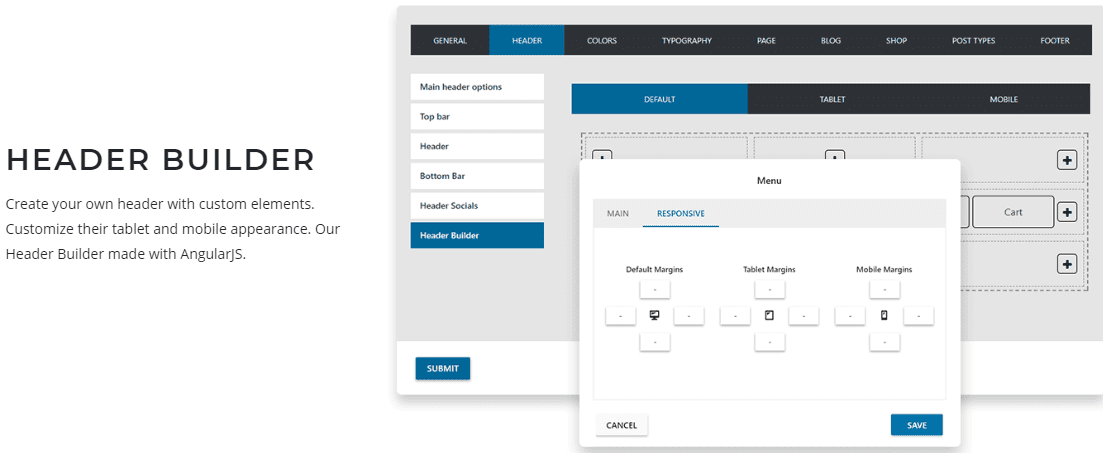Click the plus icon in the top-center builder cell

pos(834,155)
